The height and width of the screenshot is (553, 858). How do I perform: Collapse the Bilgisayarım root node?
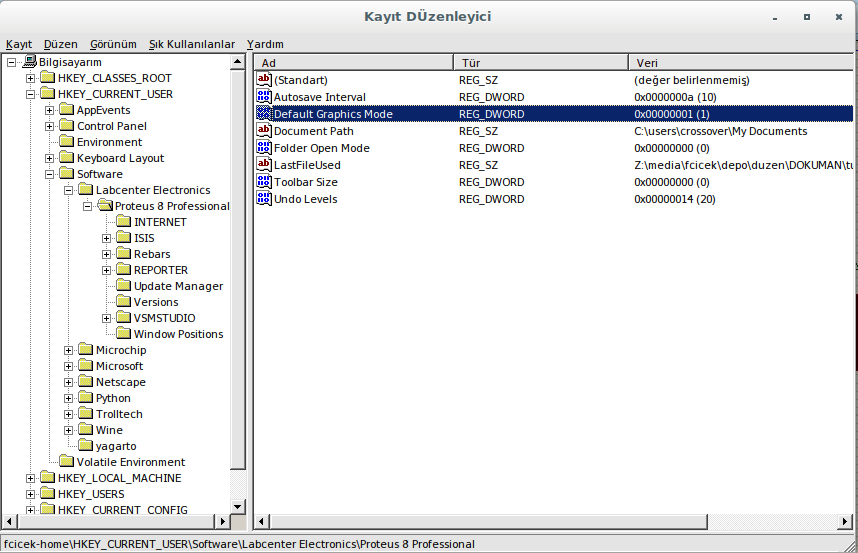[11, 62]
